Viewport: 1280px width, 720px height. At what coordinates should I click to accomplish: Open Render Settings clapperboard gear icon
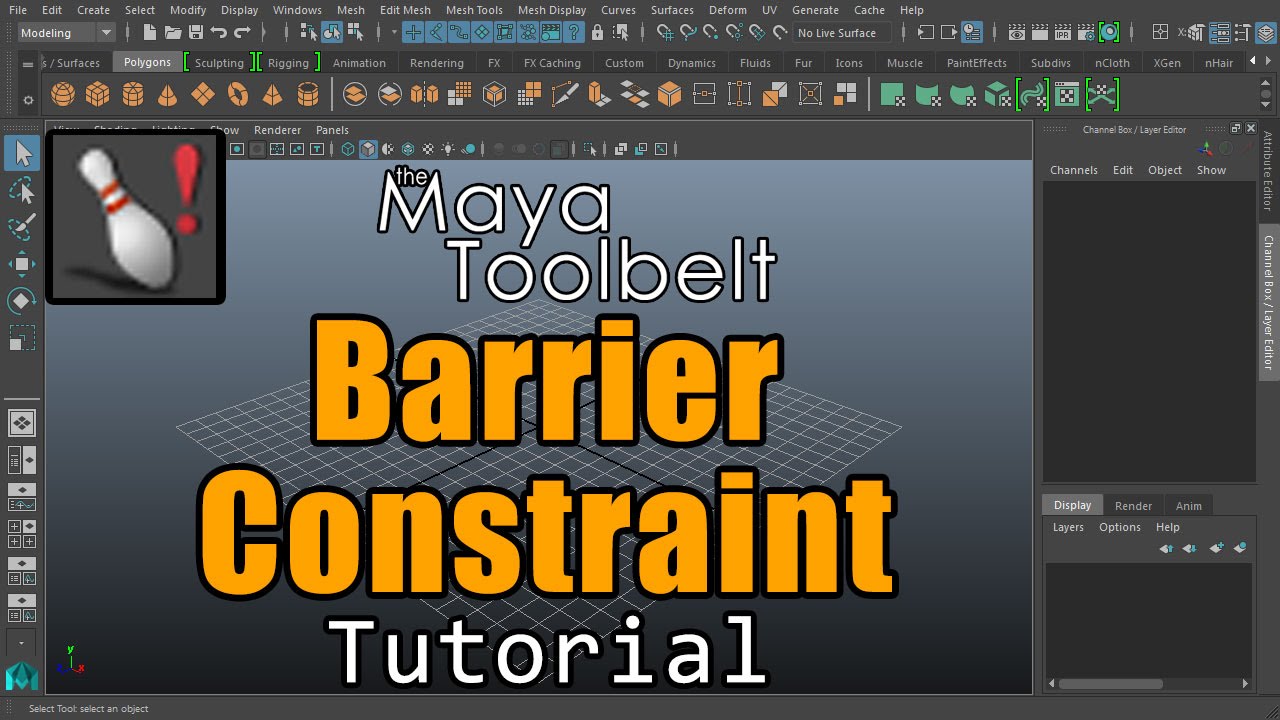pos(1086,33)
